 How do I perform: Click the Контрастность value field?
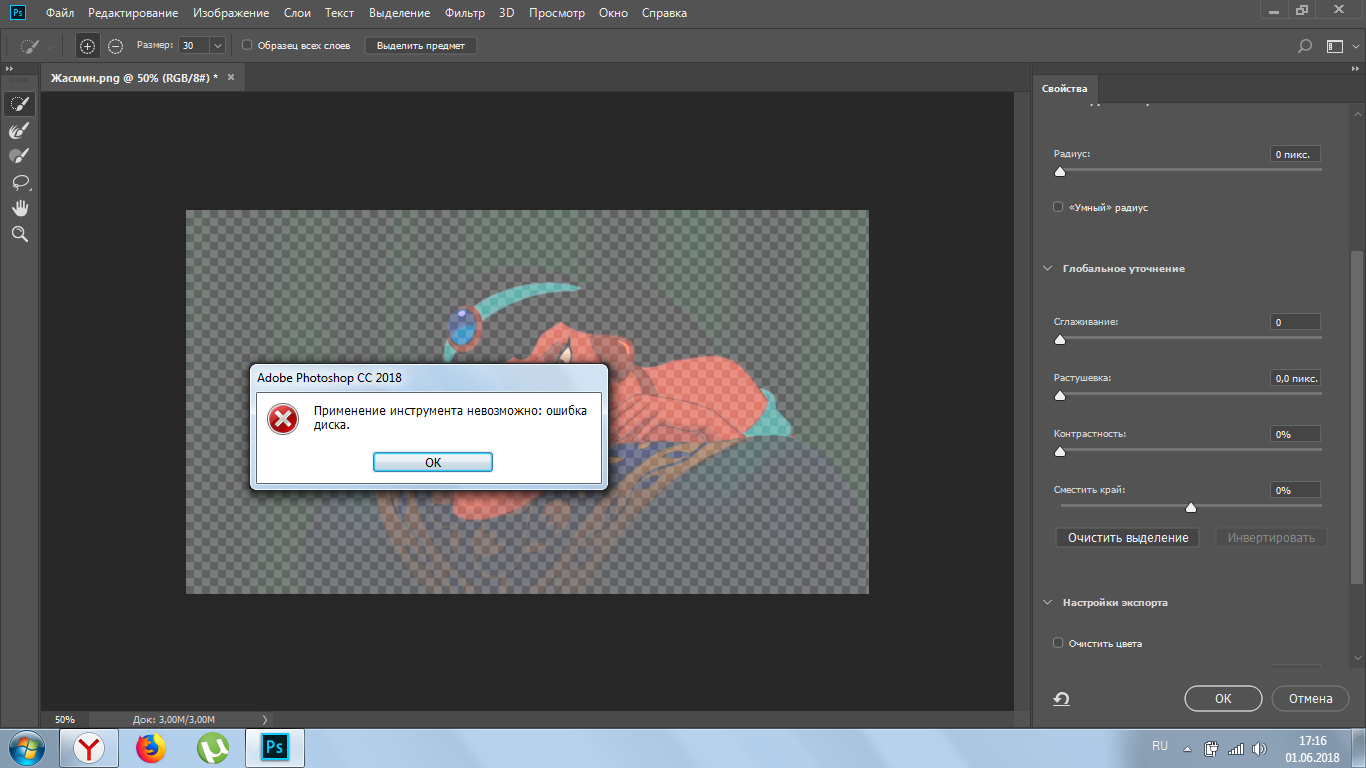click(1295, 434)
